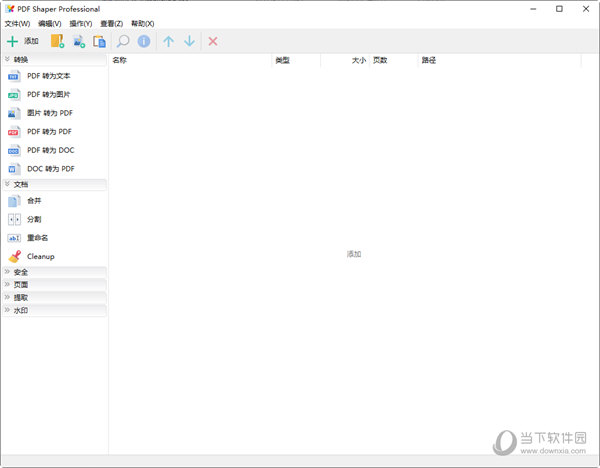Sort by the 页数 column header
600x468 pixels.
tap(380, 60)
